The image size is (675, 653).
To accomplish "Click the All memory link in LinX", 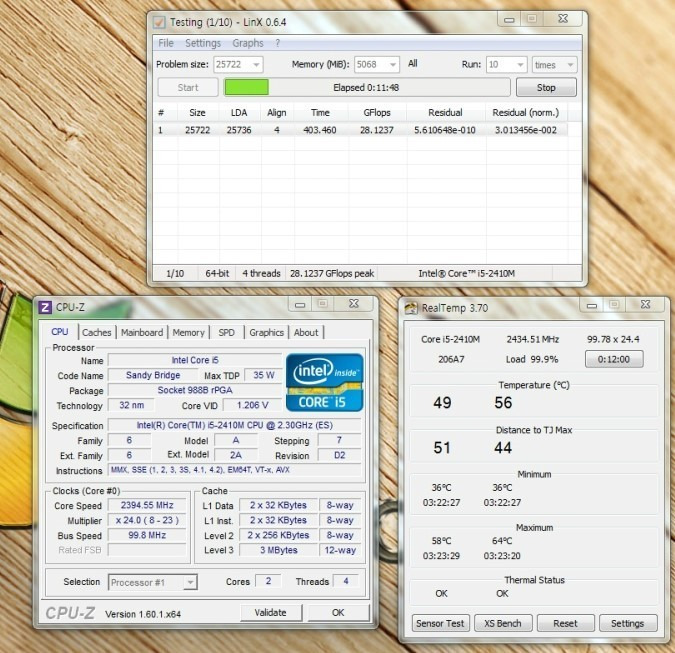I will 412,64.
